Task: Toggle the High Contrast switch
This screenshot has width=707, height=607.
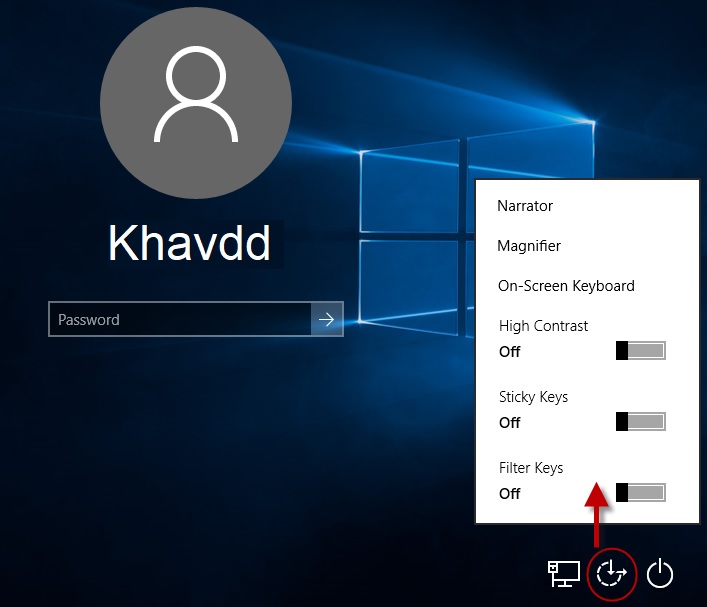Action: click(640, 350)
